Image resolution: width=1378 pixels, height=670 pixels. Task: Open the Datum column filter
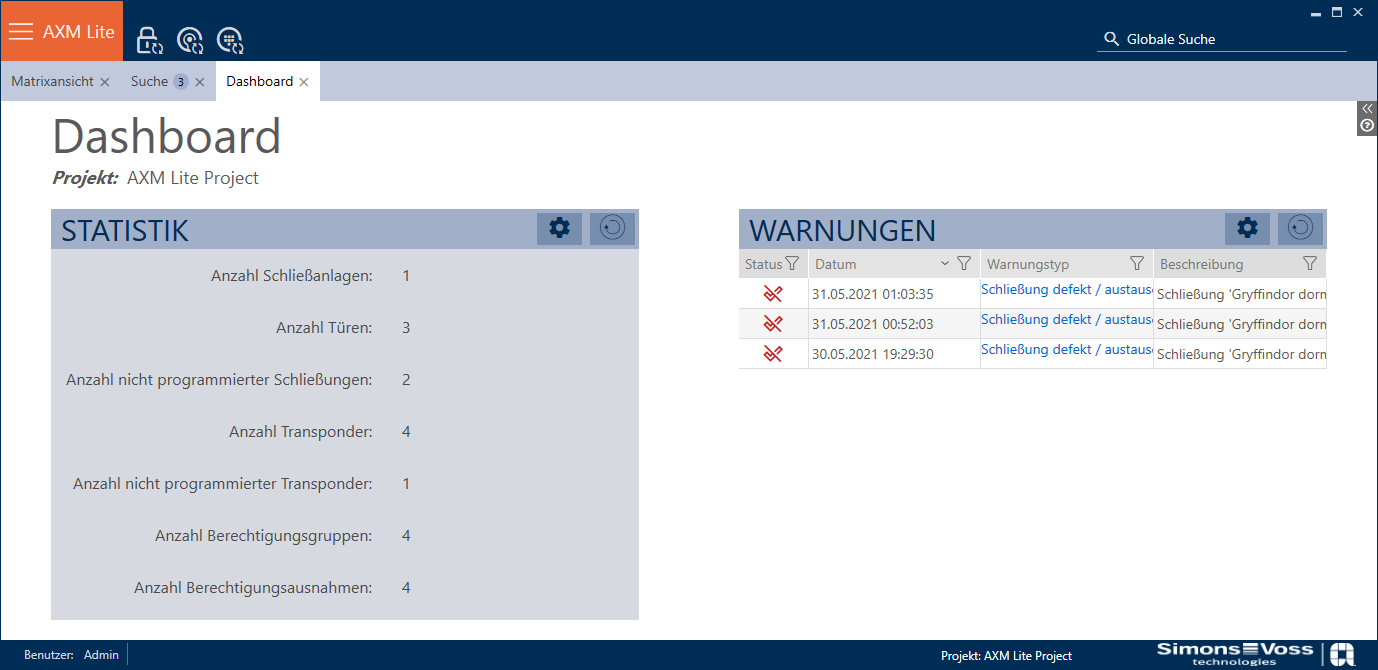pos(964,264)
